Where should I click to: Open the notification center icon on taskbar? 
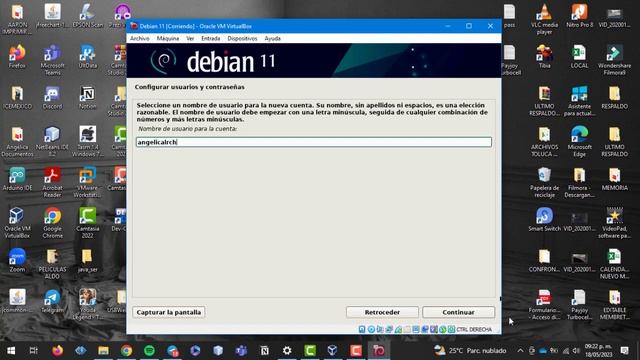coord(625,351)
